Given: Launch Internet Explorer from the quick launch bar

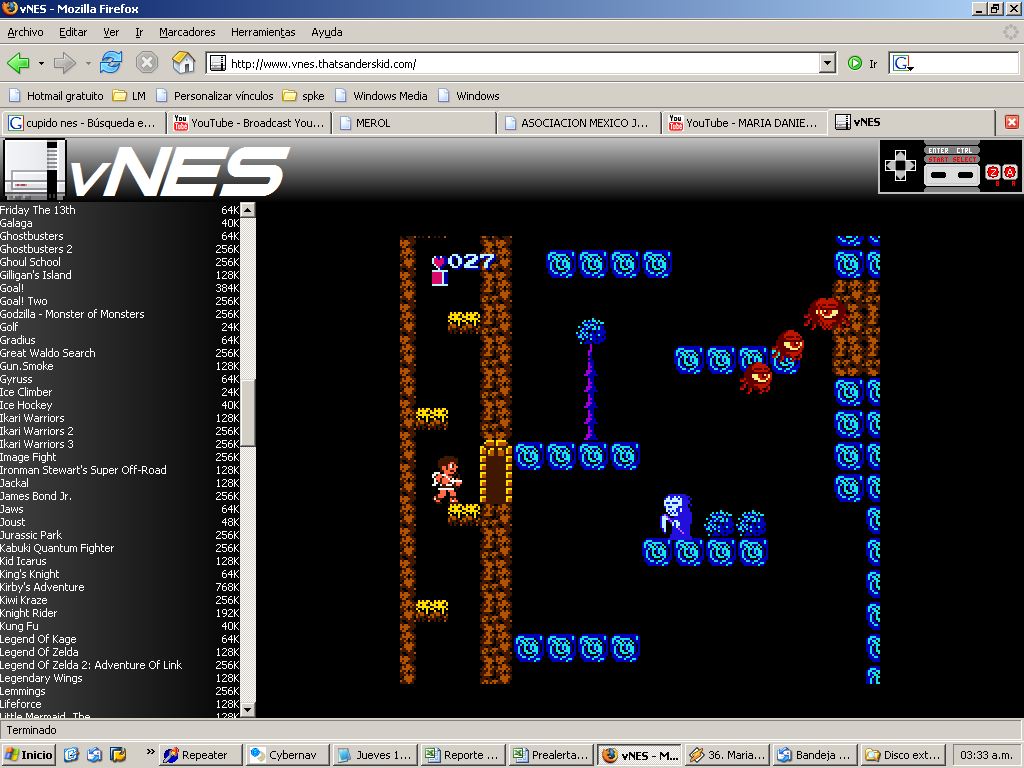Looking at the screenshot, I should coord(71,755).
